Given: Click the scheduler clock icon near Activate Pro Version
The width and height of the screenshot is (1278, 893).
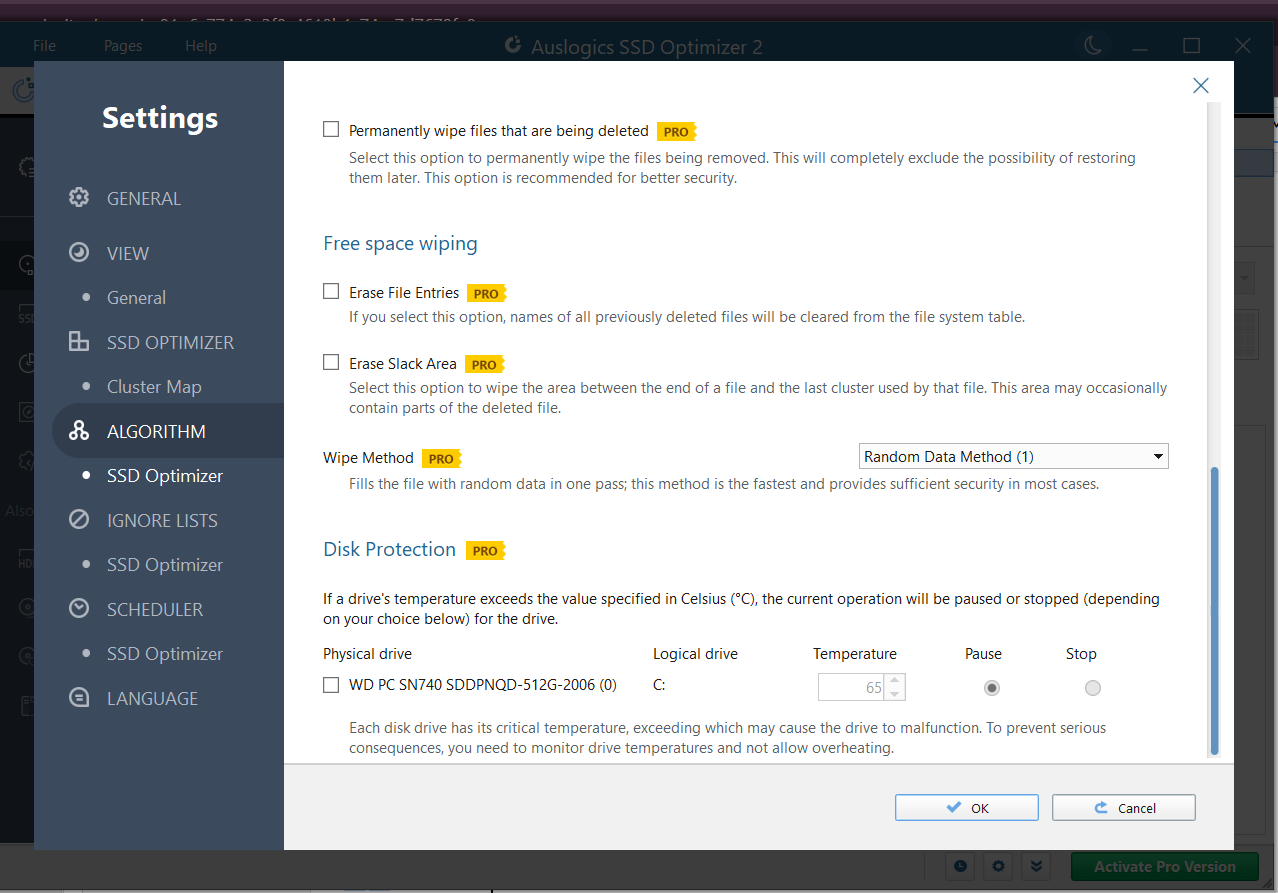Looking at the screenshot, I should pyautogui.click(x=960, y=867).
